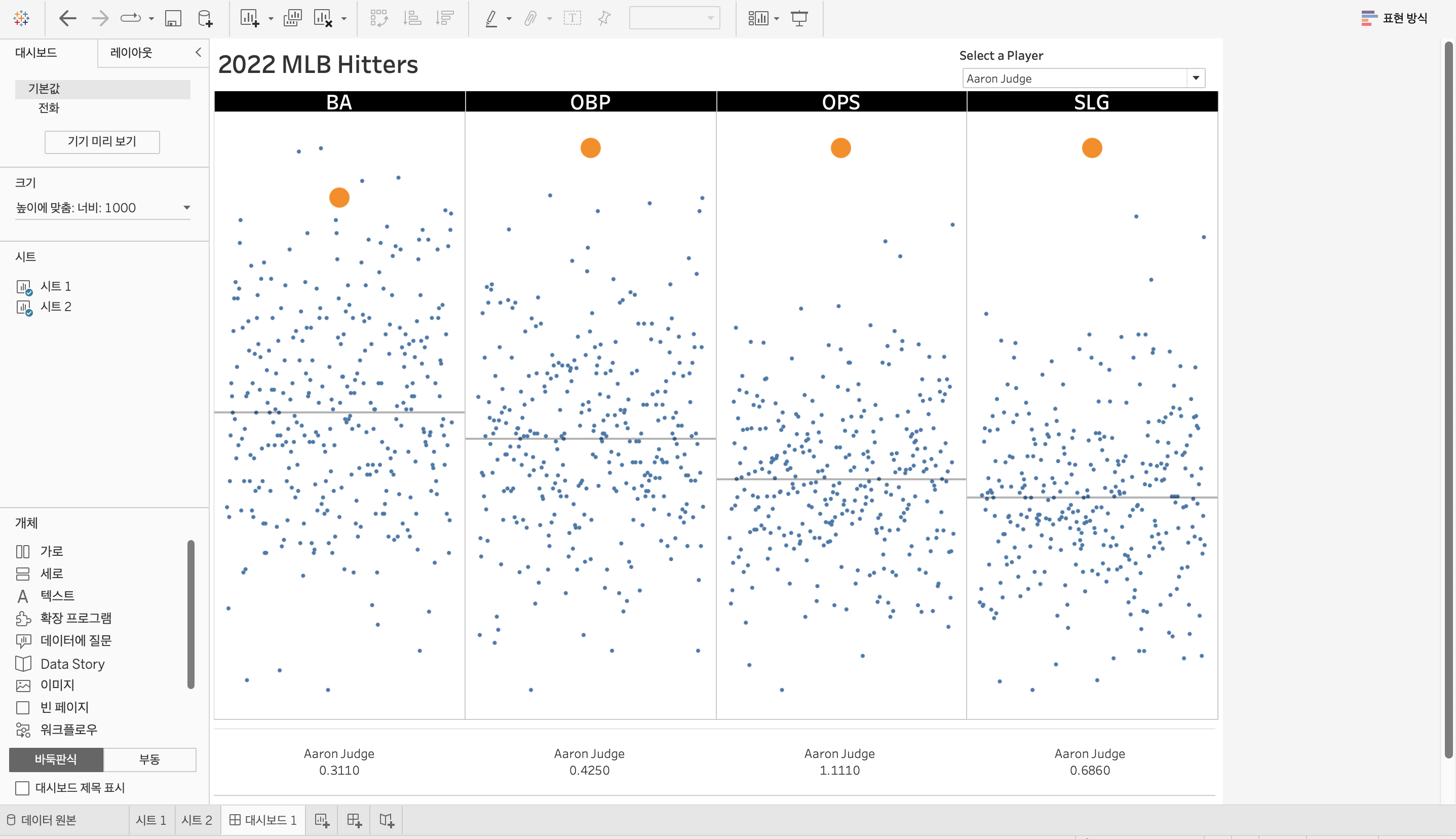Switch to the 레이아웃 pane tab
Image resolution: width=1456 pixels, height=839 pixels.
(x=131, y=53)
